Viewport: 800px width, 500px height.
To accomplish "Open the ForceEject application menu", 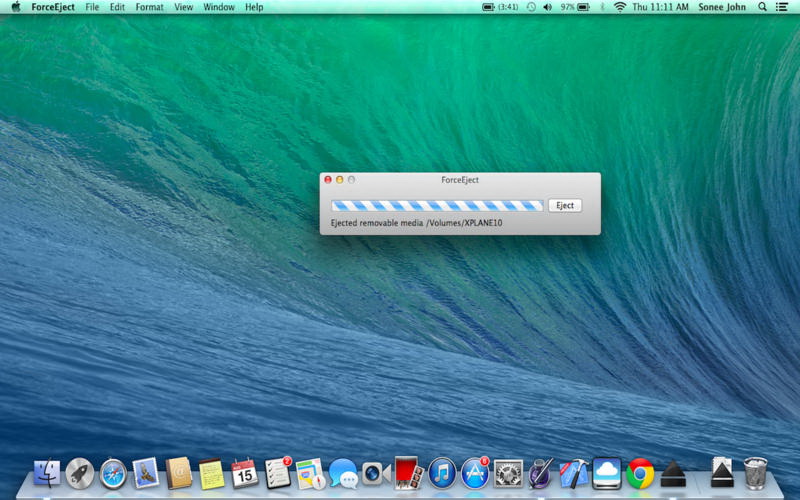I will [x=52, y=7].
